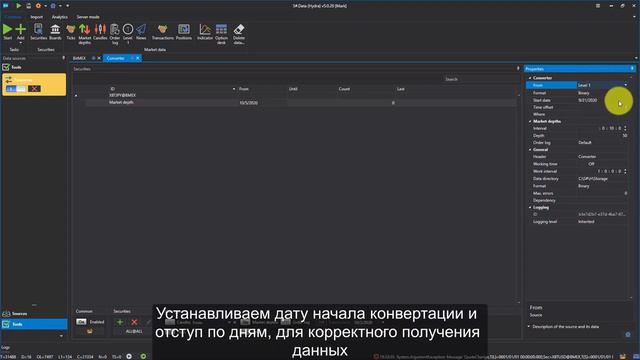
Task: Open the News paper-plane icon
Action: [x=141, y=29]
